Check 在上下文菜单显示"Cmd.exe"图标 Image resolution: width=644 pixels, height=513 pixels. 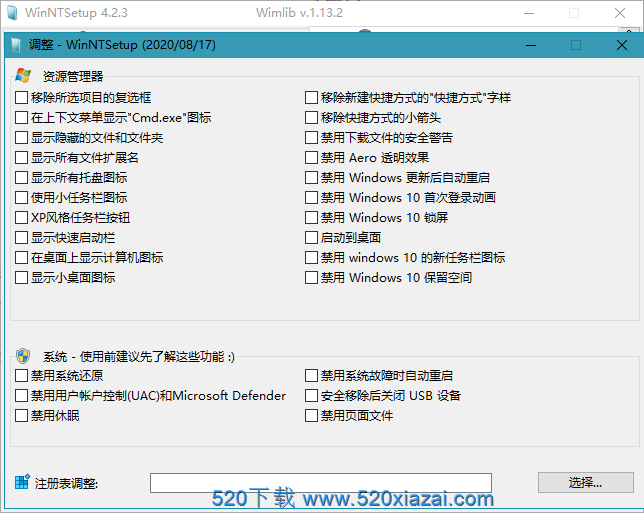click(x=21, y=118)
